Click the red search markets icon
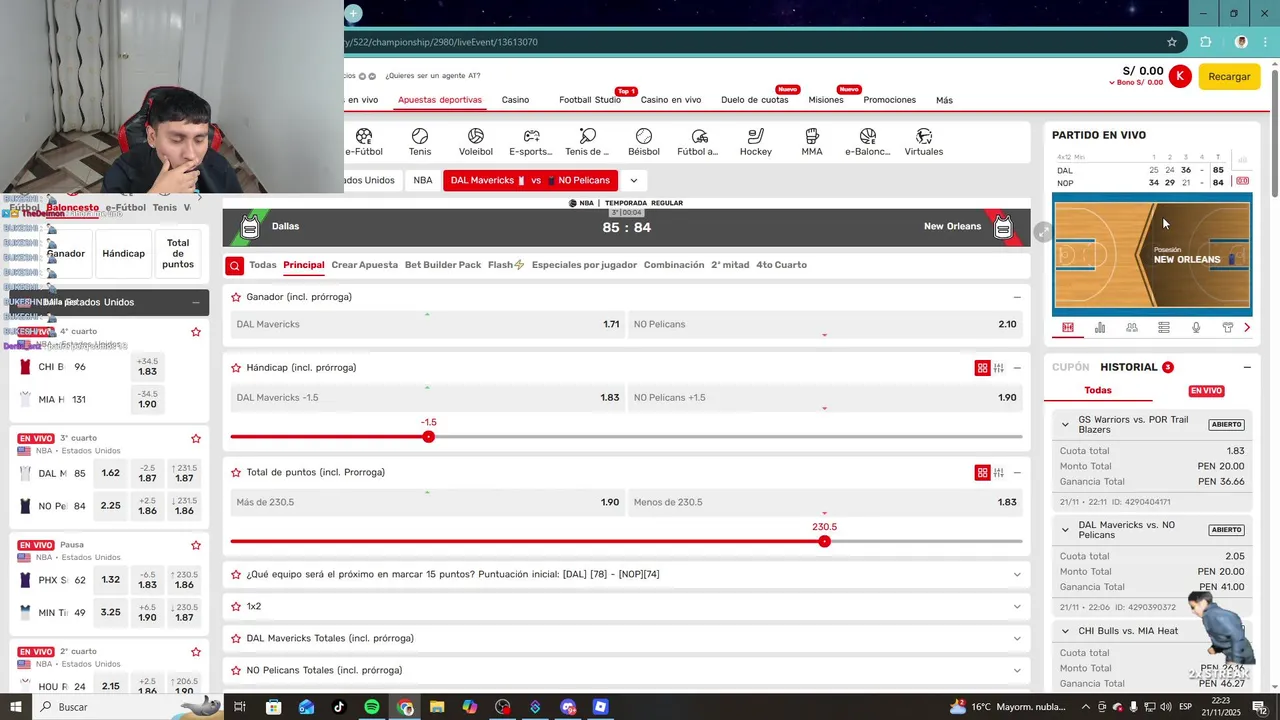Screen dimensions: 1280x720 (234, 265)
